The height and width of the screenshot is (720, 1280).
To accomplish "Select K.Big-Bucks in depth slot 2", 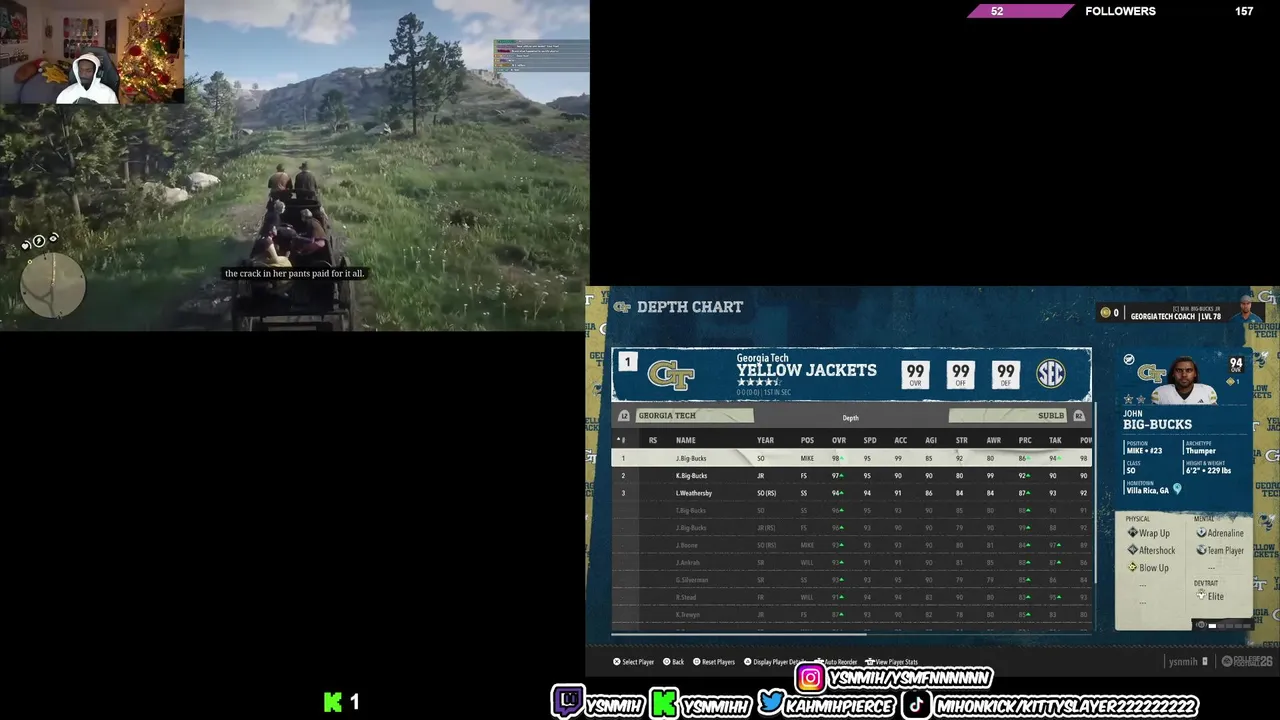I will (x=851, y=476).
